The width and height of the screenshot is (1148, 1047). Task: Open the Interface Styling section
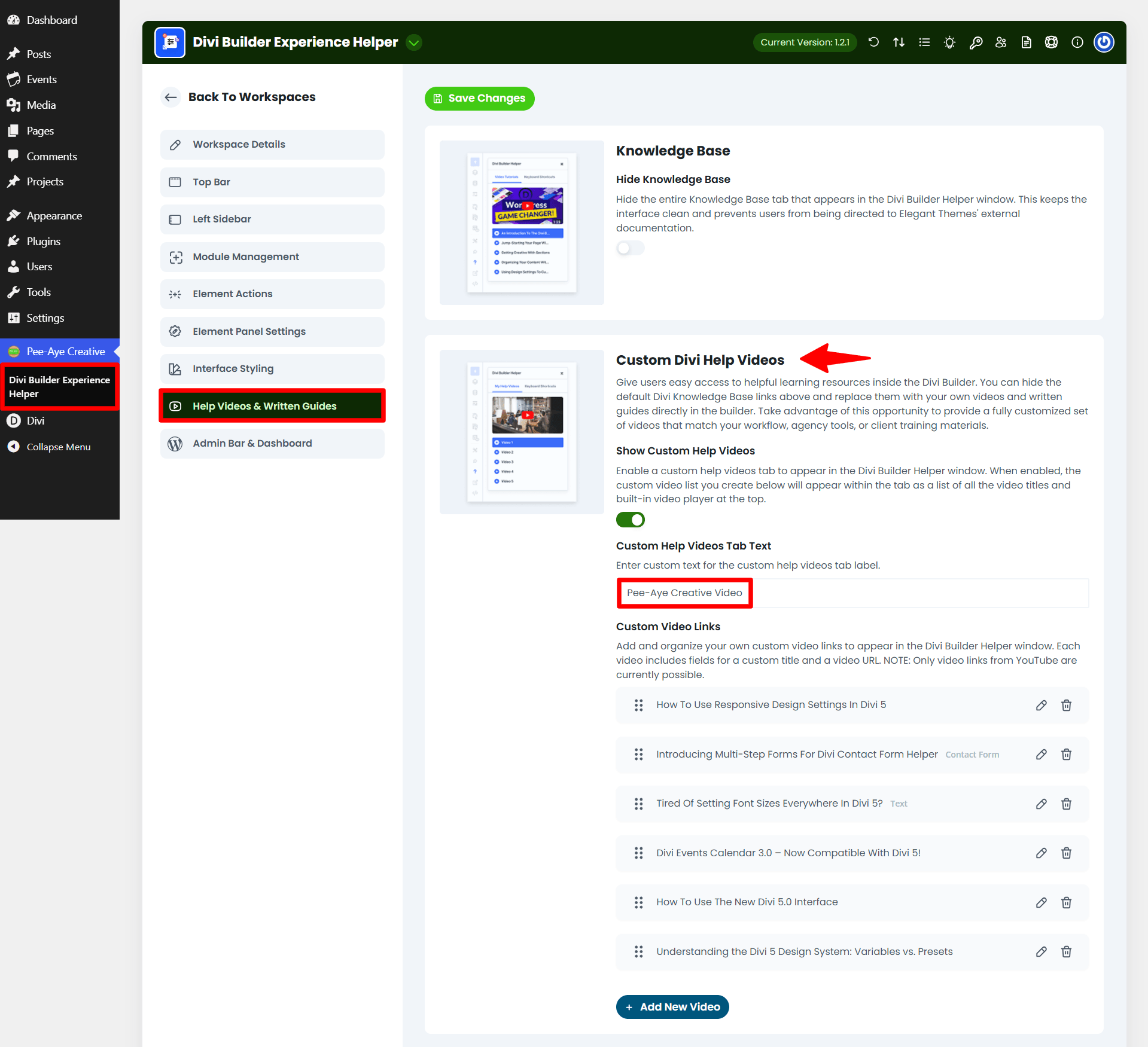tap(272, 368)
